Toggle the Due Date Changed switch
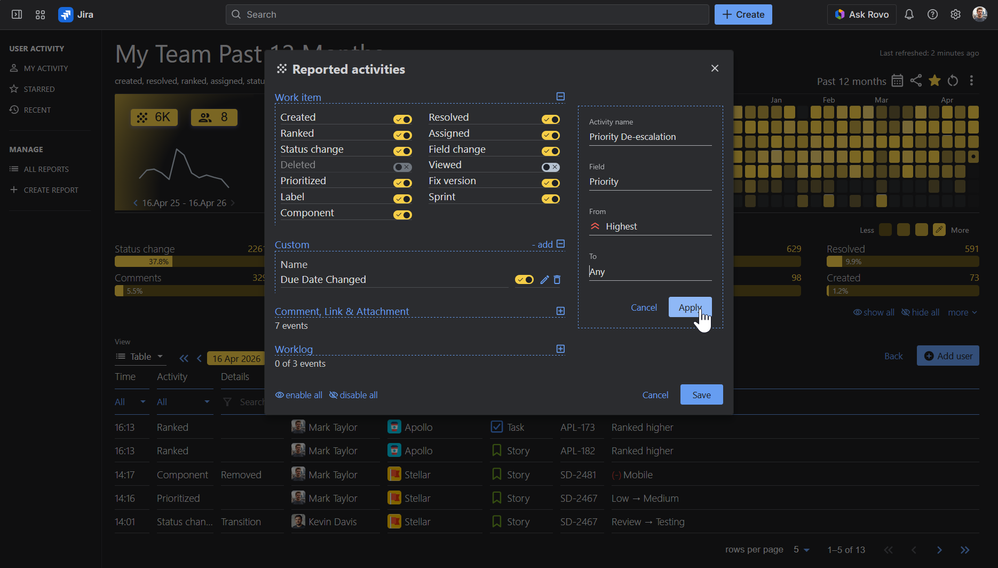998x568 pixels. (524, 280)
